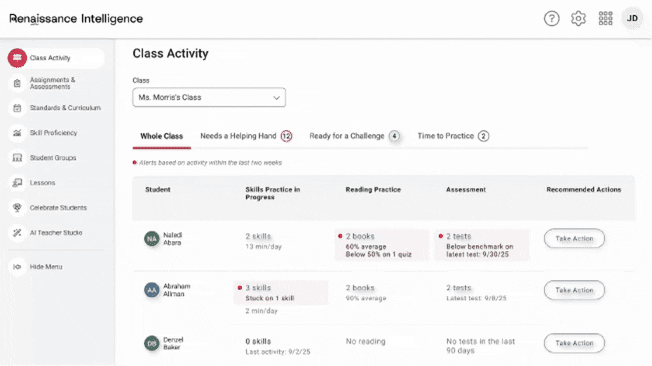Click the Renaissance Intelligence logo
This screenshot has height=366, width=652.
[76, 19]
